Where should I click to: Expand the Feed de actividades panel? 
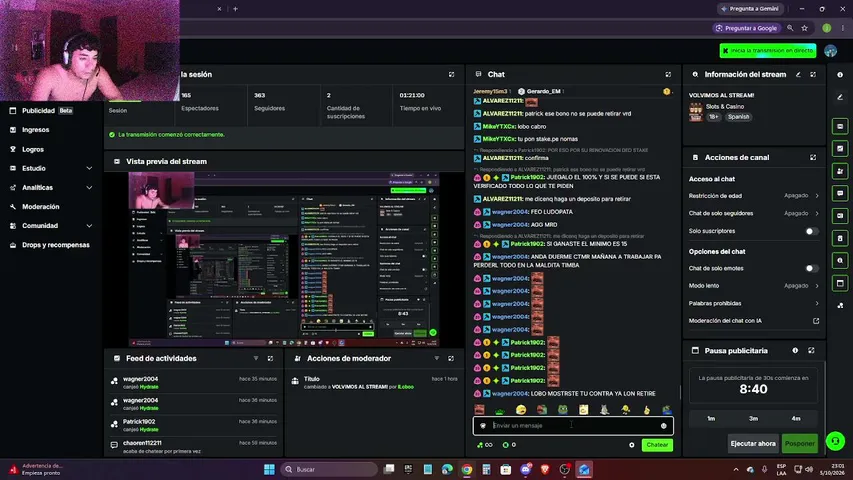tap(270, 358)
